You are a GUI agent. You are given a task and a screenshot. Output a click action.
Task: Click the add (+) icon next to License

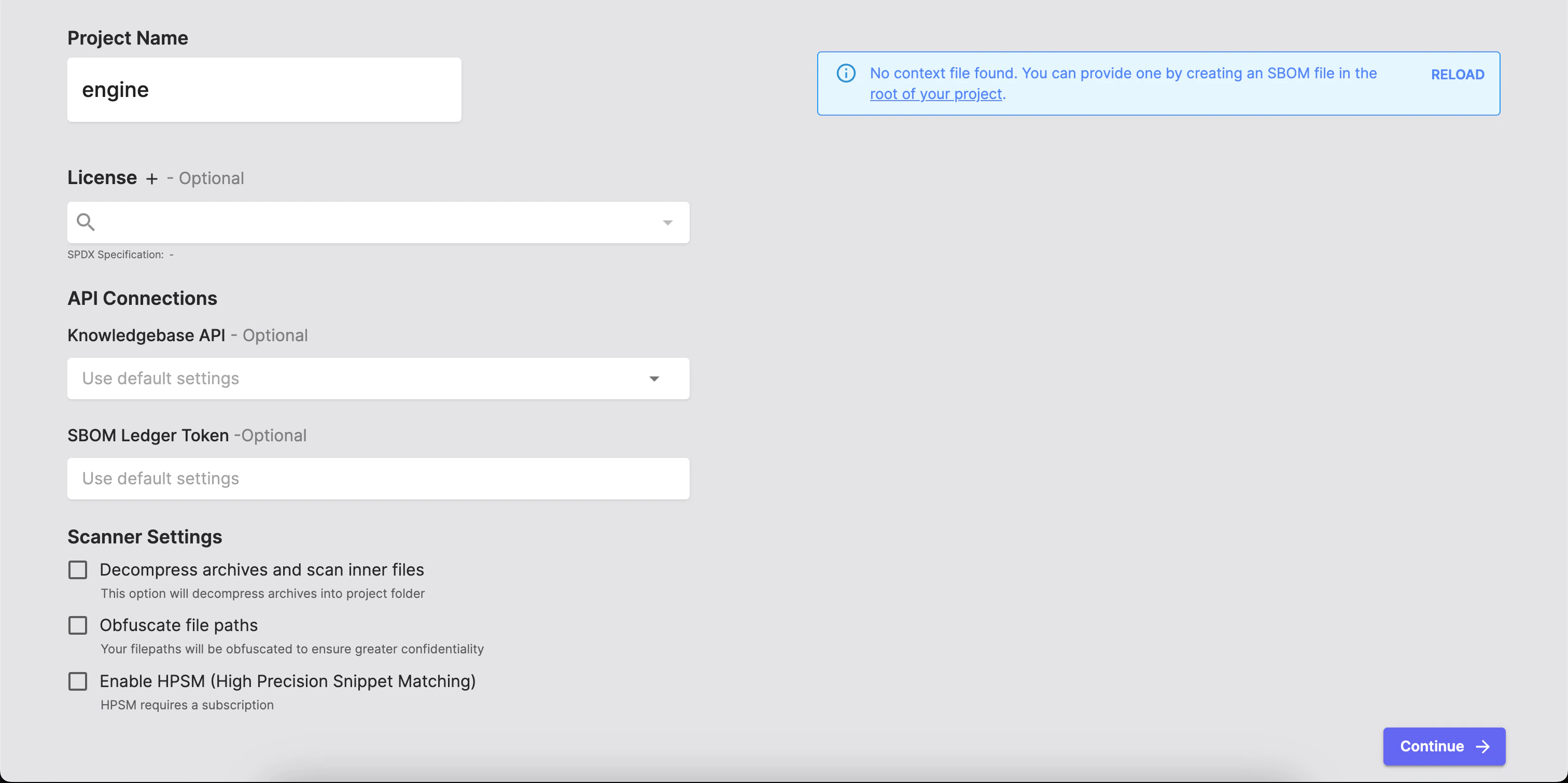[151, 178]
